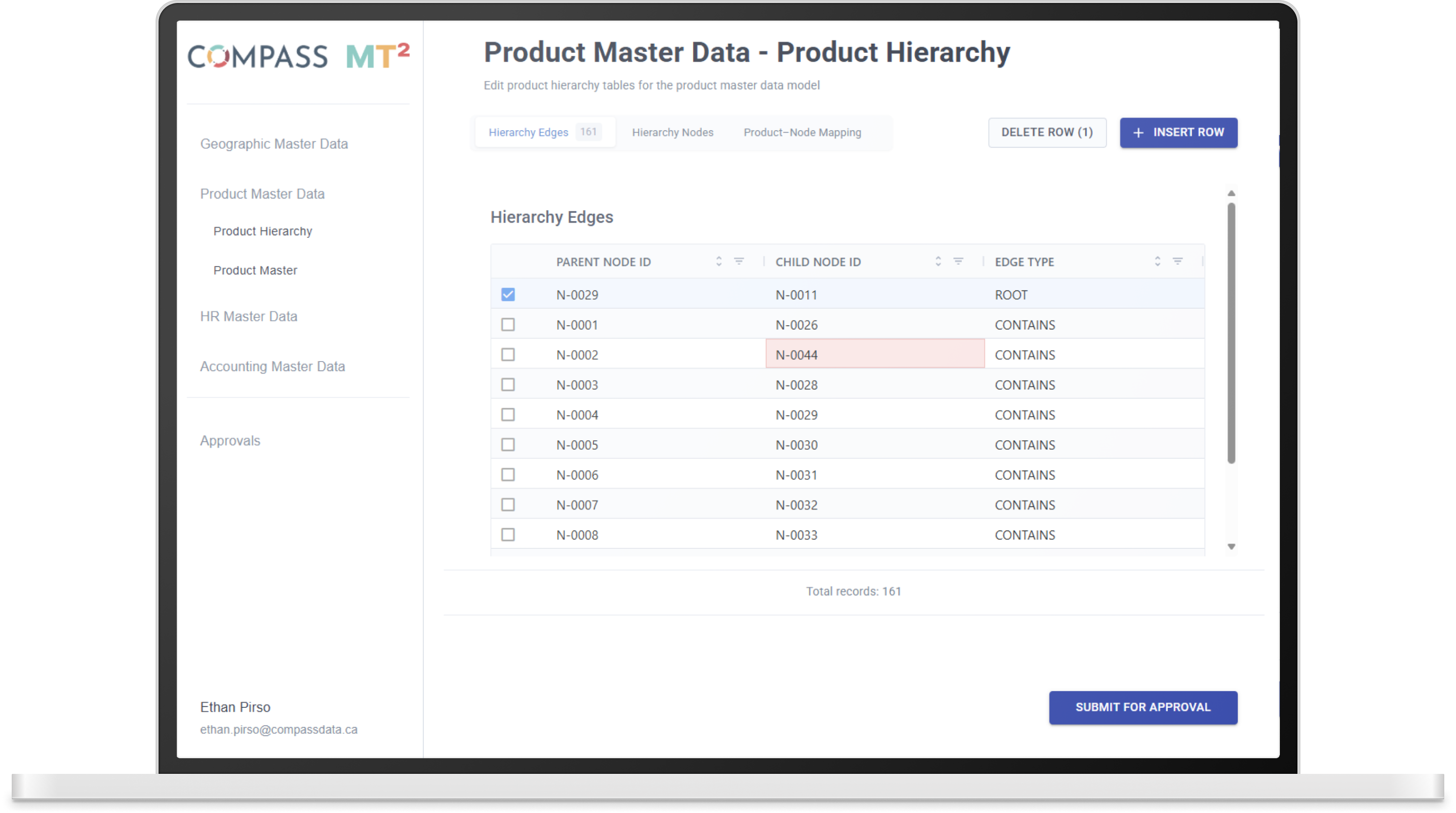Uncheck the N-0029 row checkbox
The height and width of the screenshot is (813, 1456).
click(507, 294)
